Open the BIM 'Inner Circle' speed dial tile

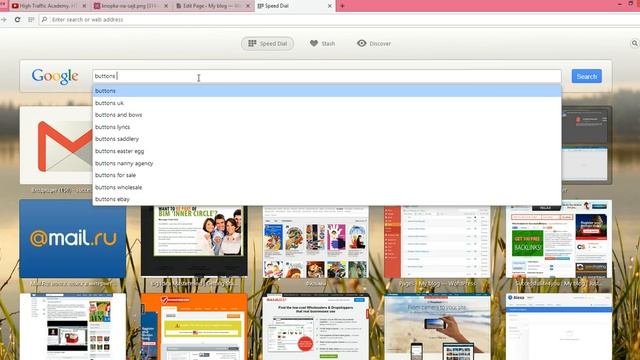pos(194,241)
